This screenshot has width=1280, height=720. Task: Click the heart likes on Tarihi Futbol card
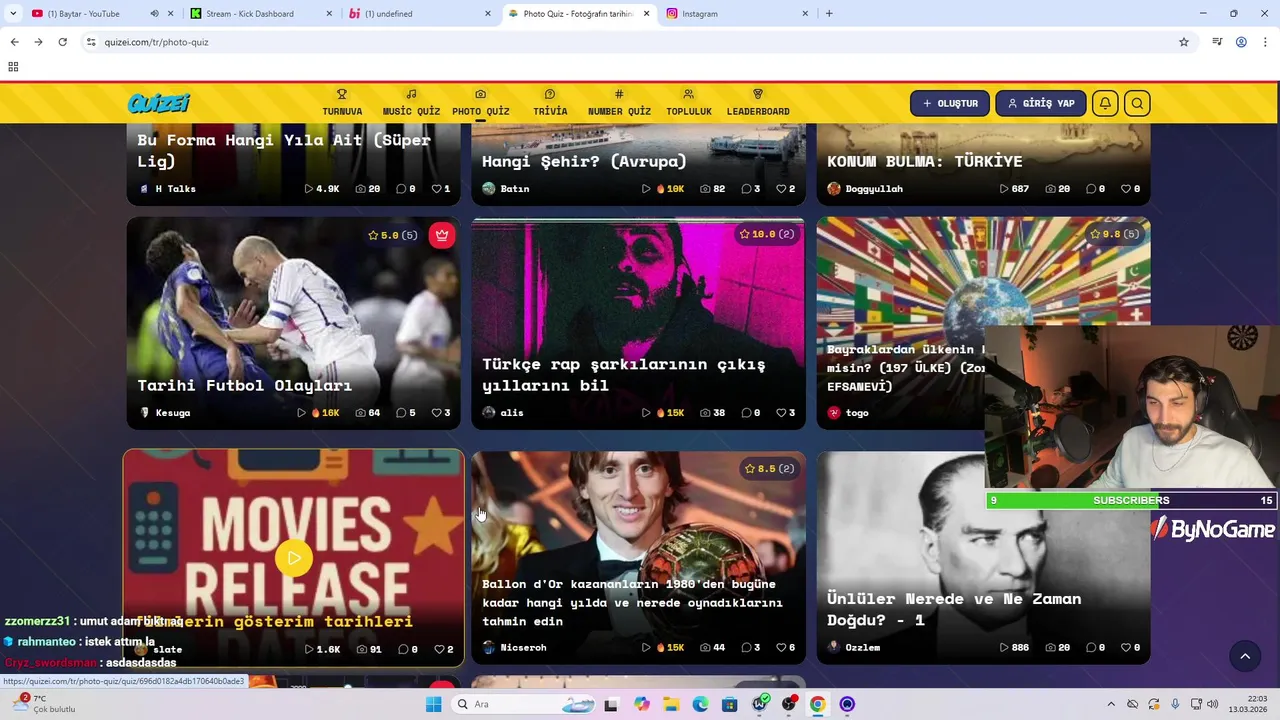pyautogui.click(x=441, y=412)
